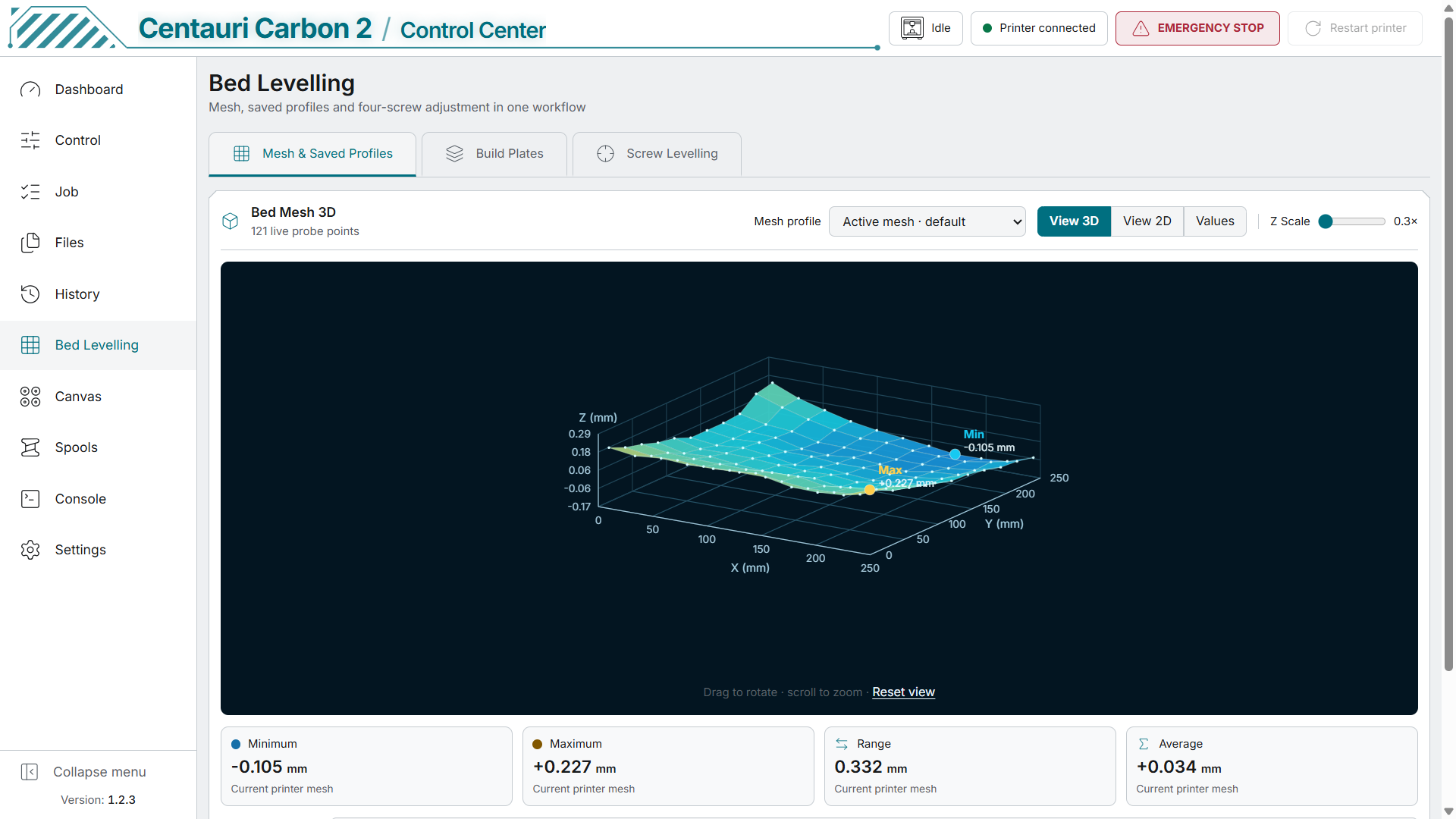Image resolution: width=1456 pixels, height=819 pixels.
Task: Click the Reset view link
Action: click(x=903, y=692)
